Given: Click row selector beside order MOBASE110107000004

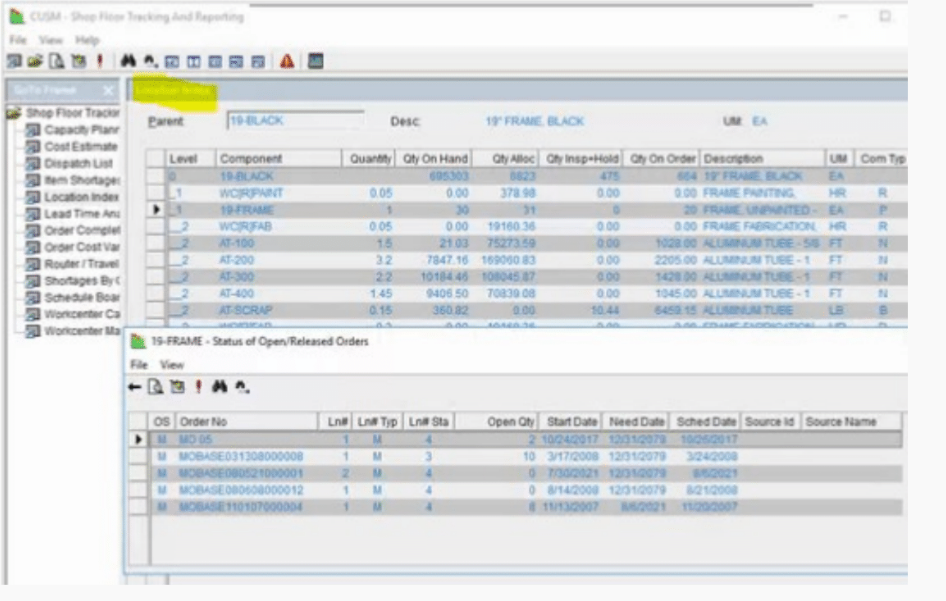Looking at the screenshot, I should (x=138, y=507).
